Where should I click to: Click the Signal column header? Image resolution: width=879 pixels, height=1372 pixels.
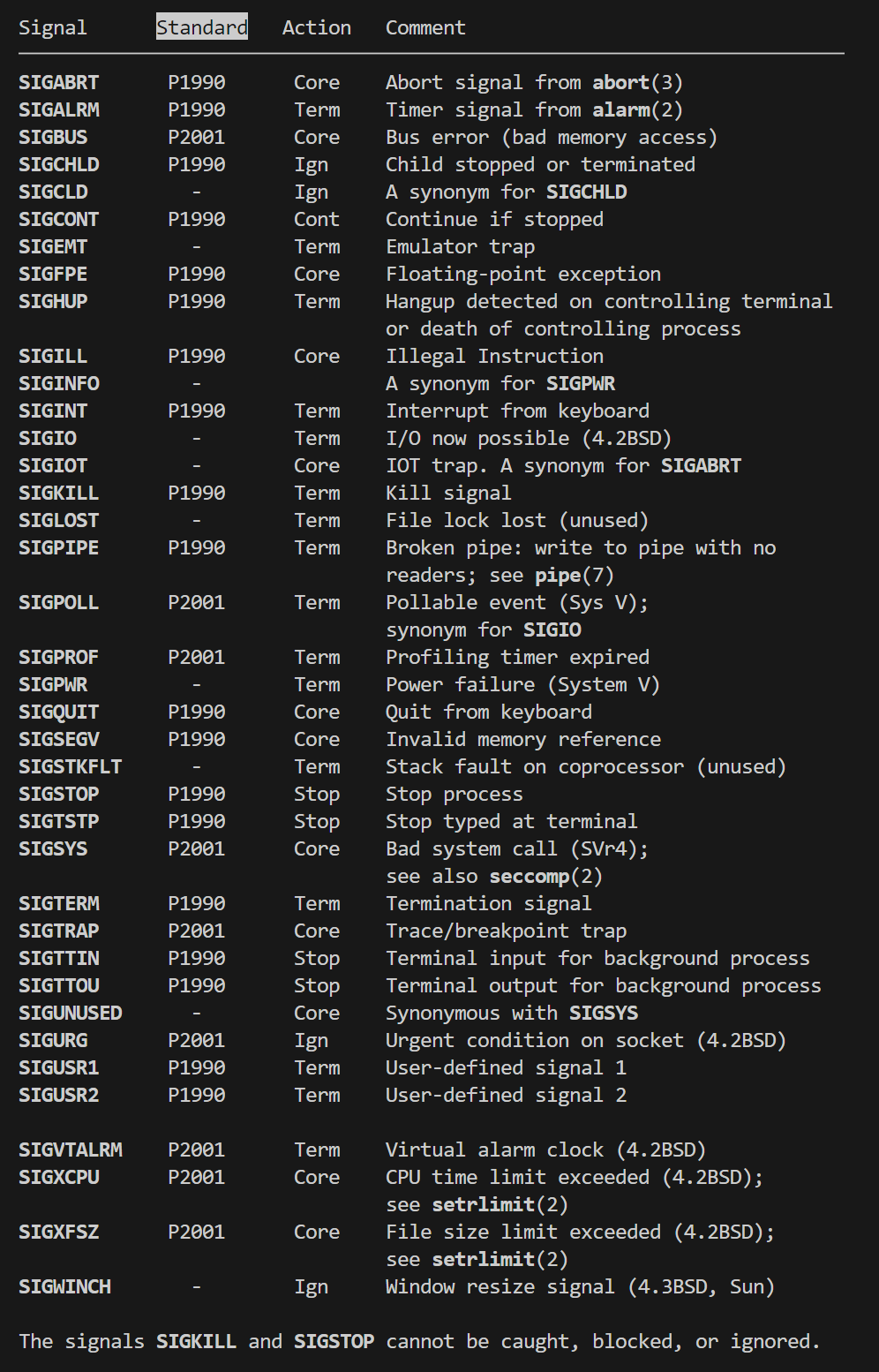tap(53, 27)
